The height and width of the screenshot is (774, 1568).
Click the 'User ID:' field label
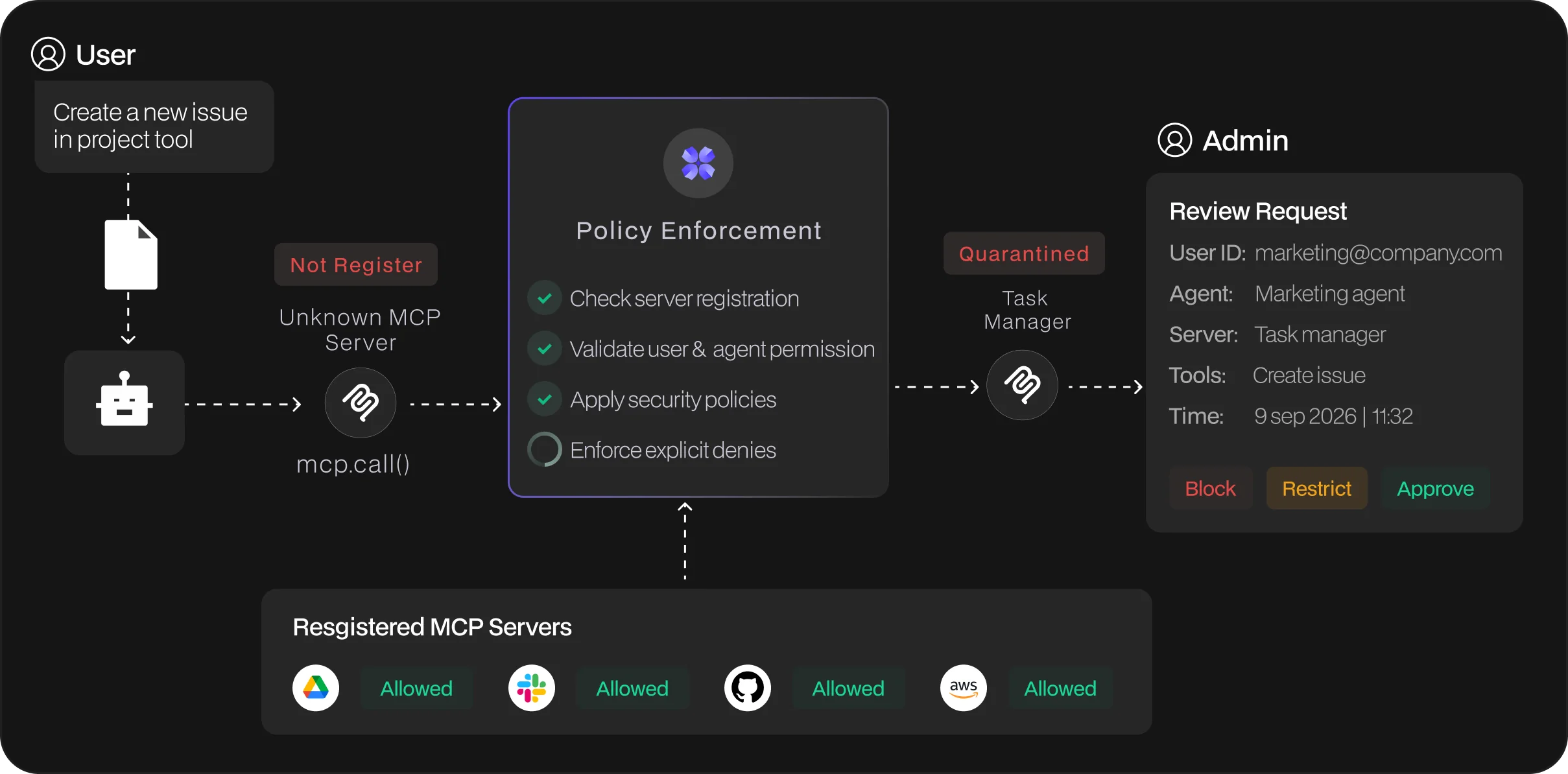(x=1207, y=253)
